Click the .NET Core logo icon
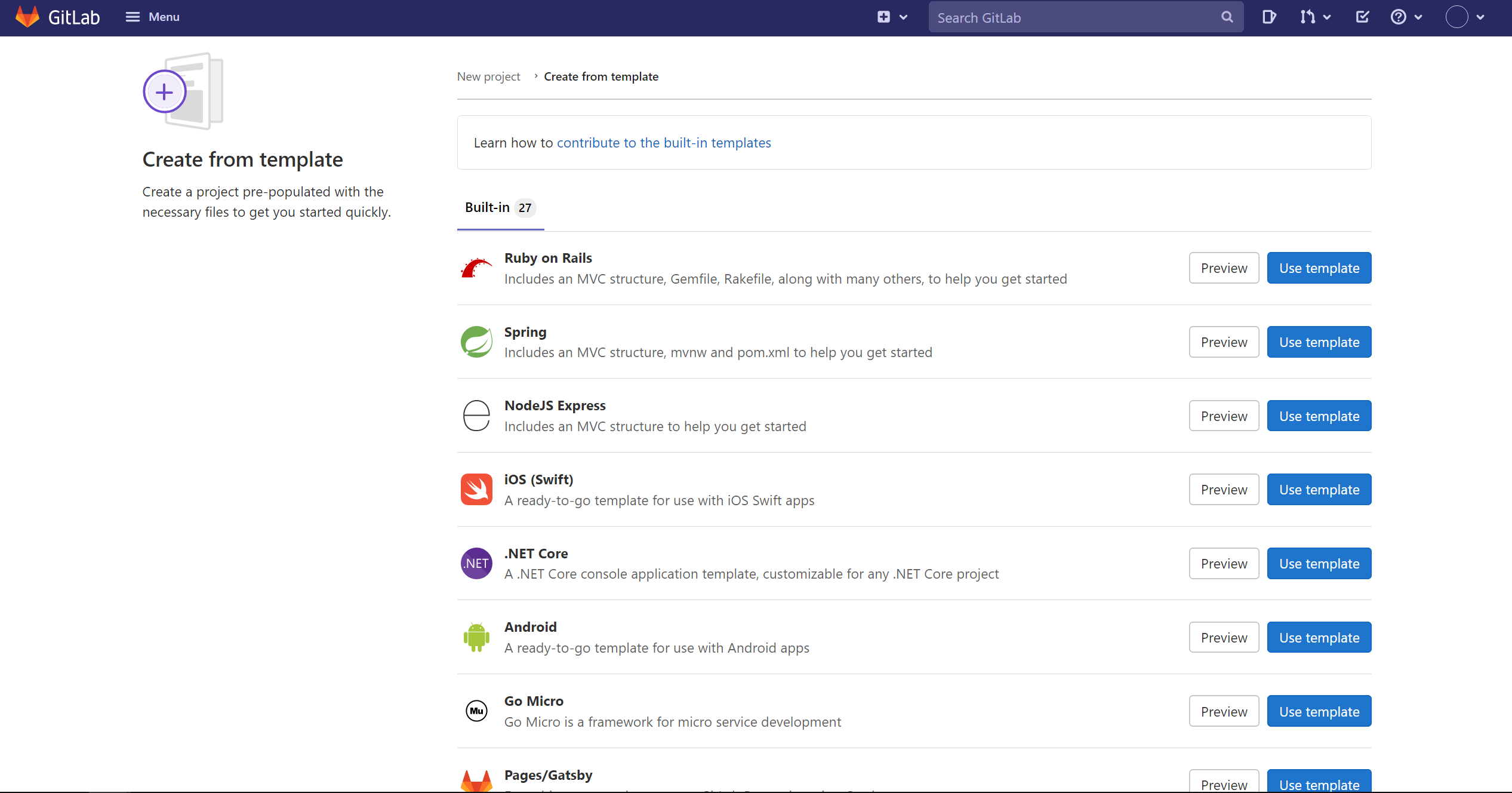The height and width of the screenshot is (793, 1512). click(x=476, y=563)
